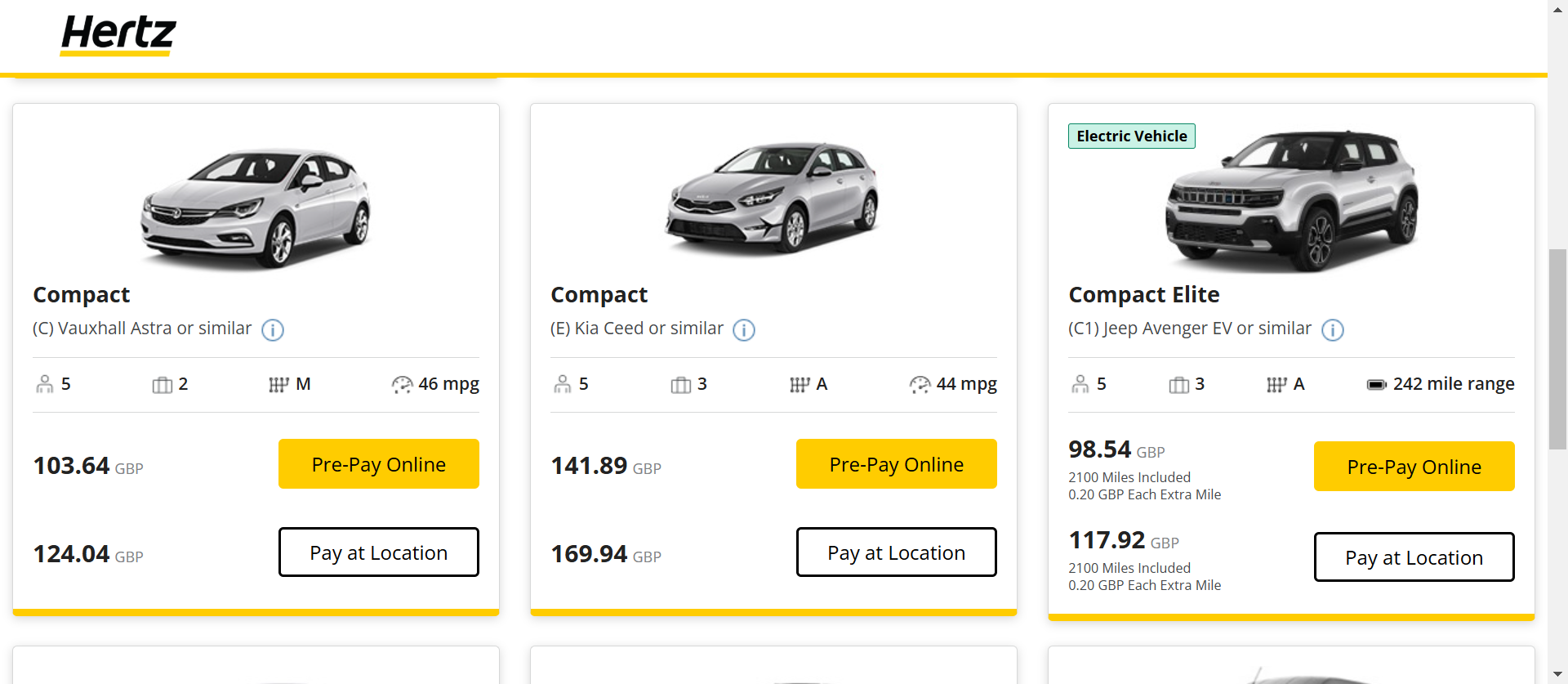This screenshot has width=1568, height=684.
Task: Pre-Pay Online for Jeep Avenger EV
Action: pos(1414,467)
